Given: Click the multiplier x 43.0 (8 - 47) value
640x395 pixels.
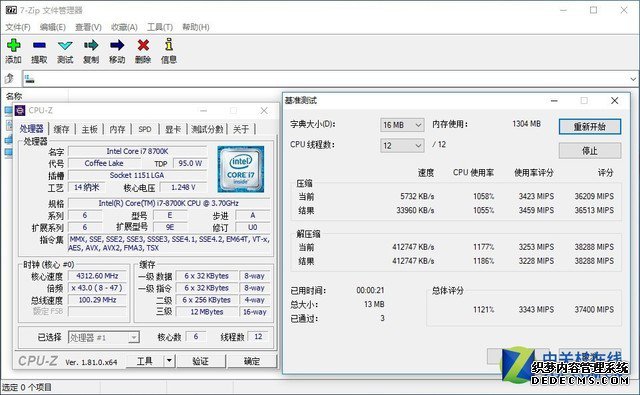Looking at the screenshot, I should (x=97, y=288).
